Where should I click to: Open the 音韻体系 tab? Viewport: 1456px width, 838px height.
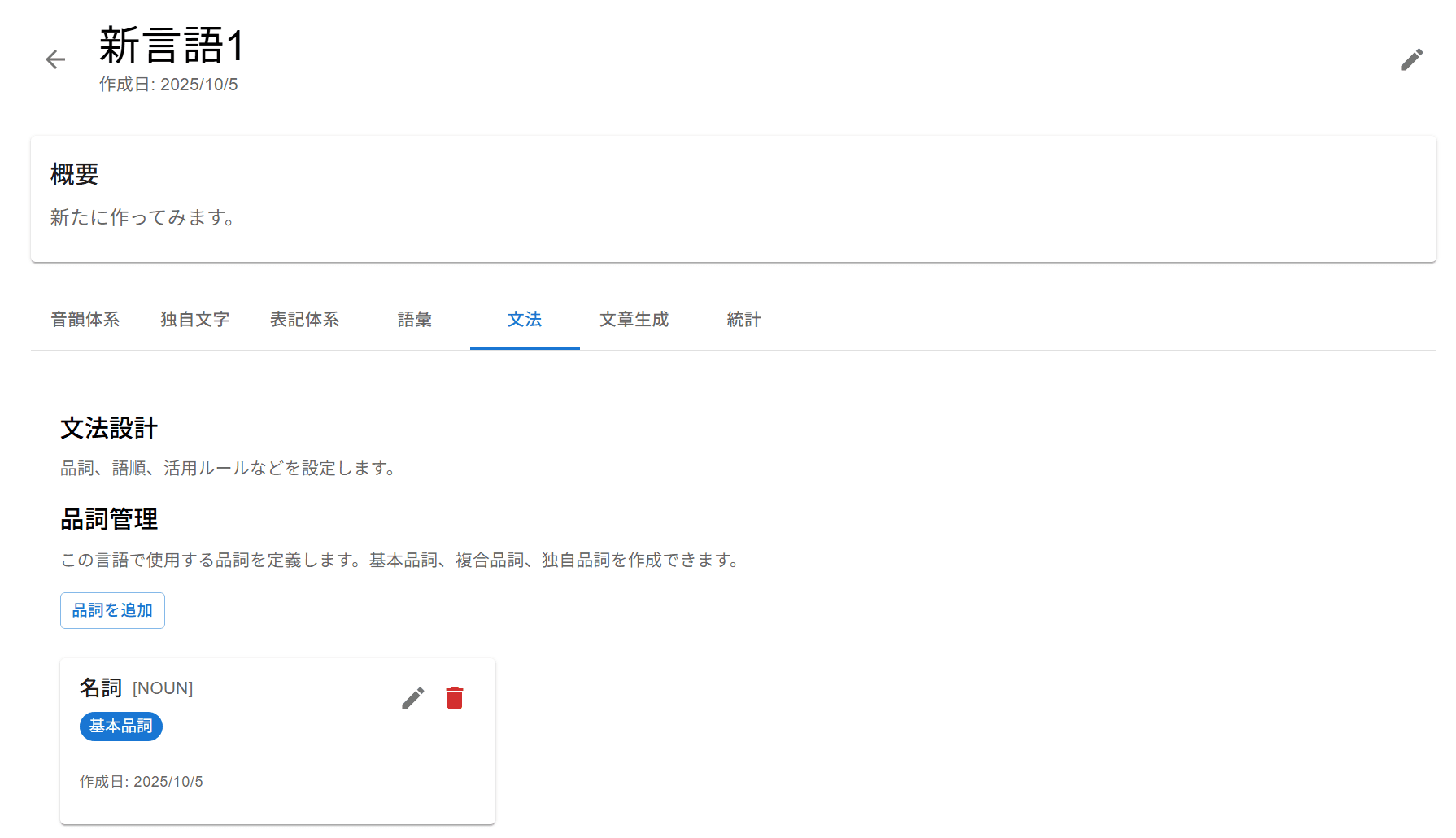[x=85, y=320]
